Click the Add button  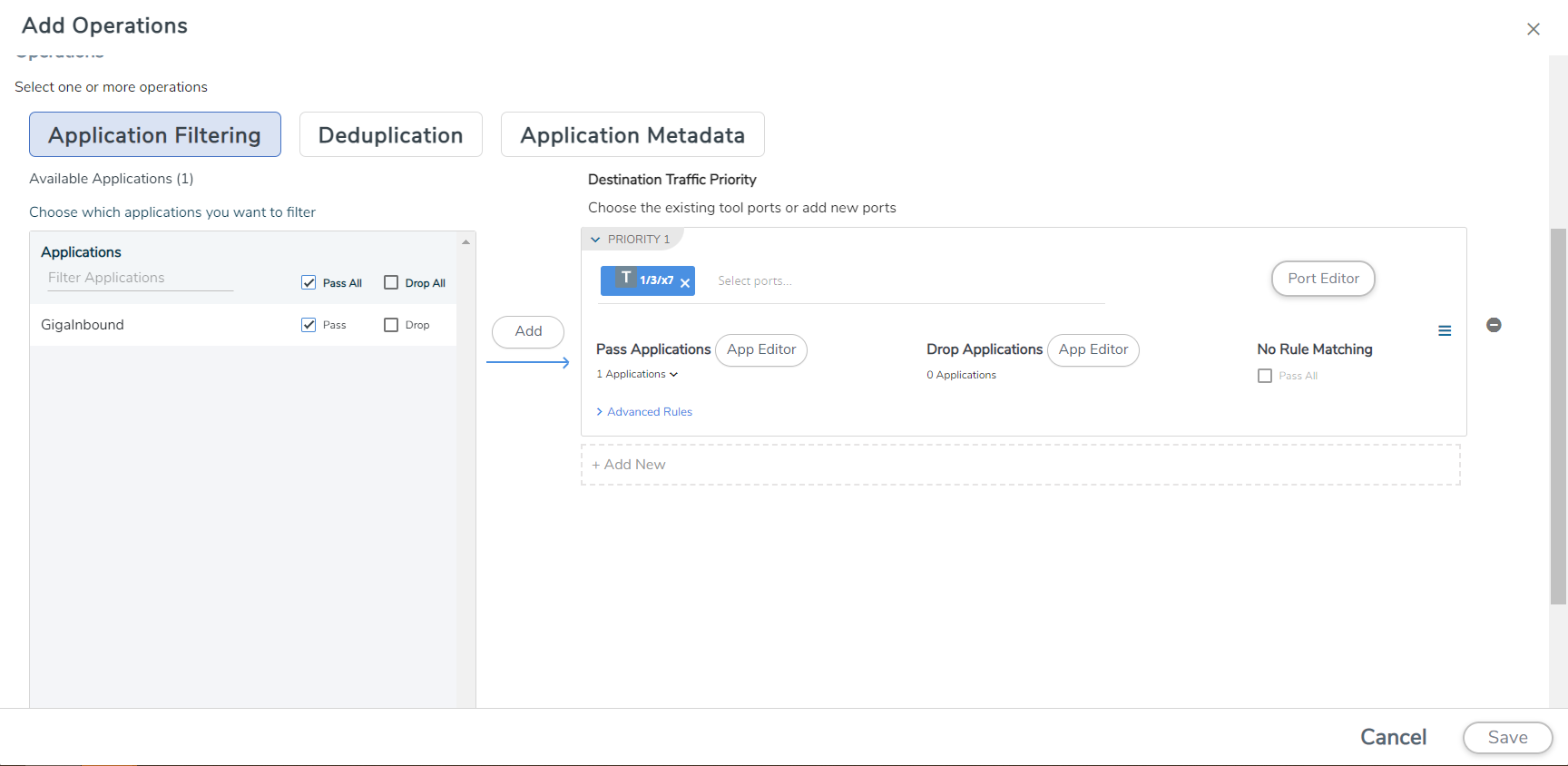(x=528, y=331)
